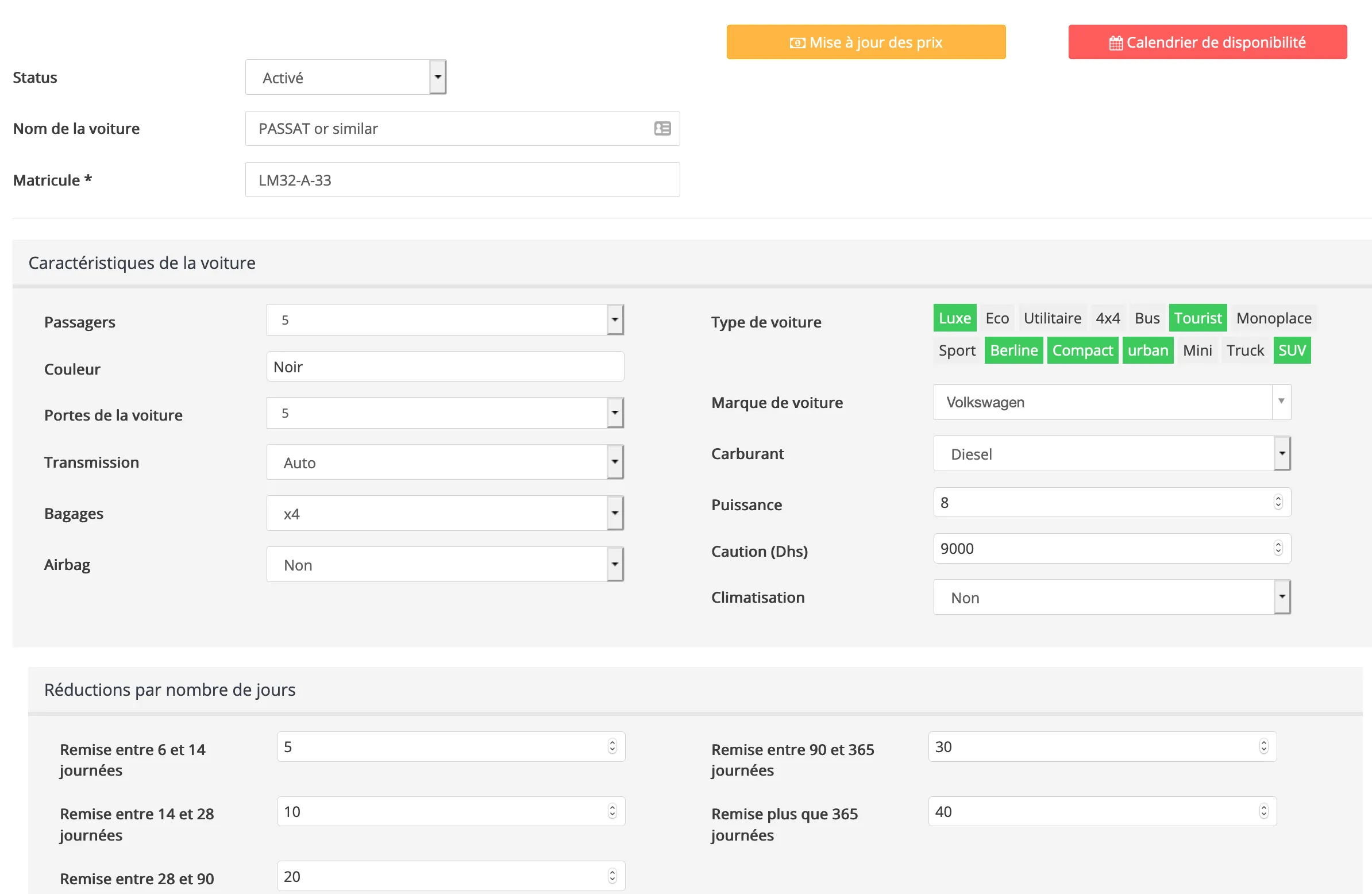Toggle off the Berline car type tag

pyautogui.click(x=1014, y=350)
